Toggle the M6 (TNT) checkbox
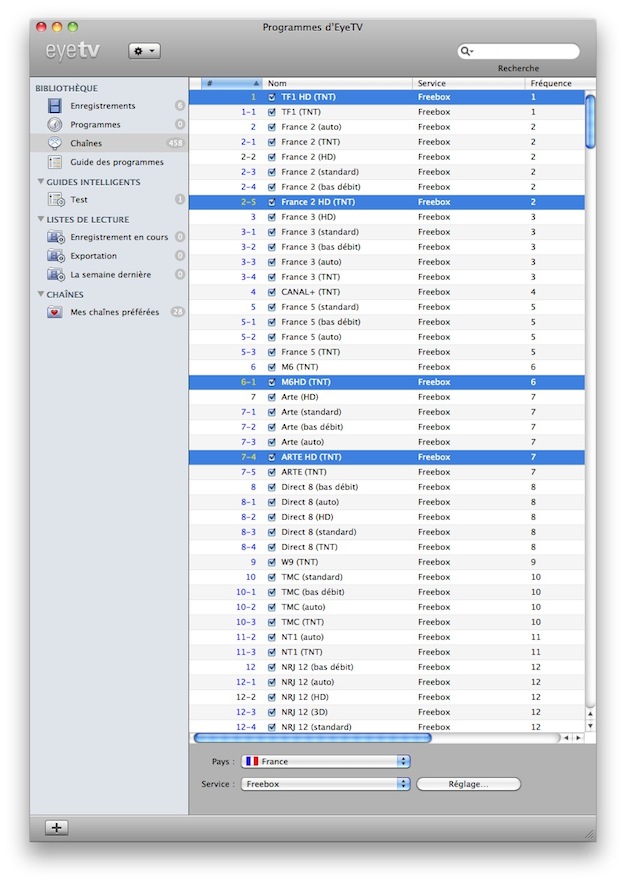Viewport: 626px width, 883px height. pos(272,367)
